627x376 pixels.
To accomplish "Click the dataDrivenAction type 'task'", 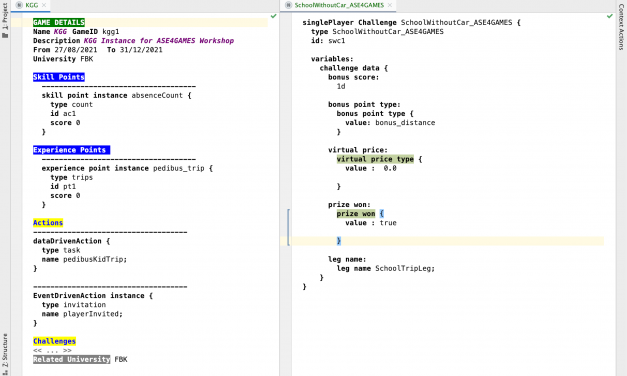I will coord(72,250).
